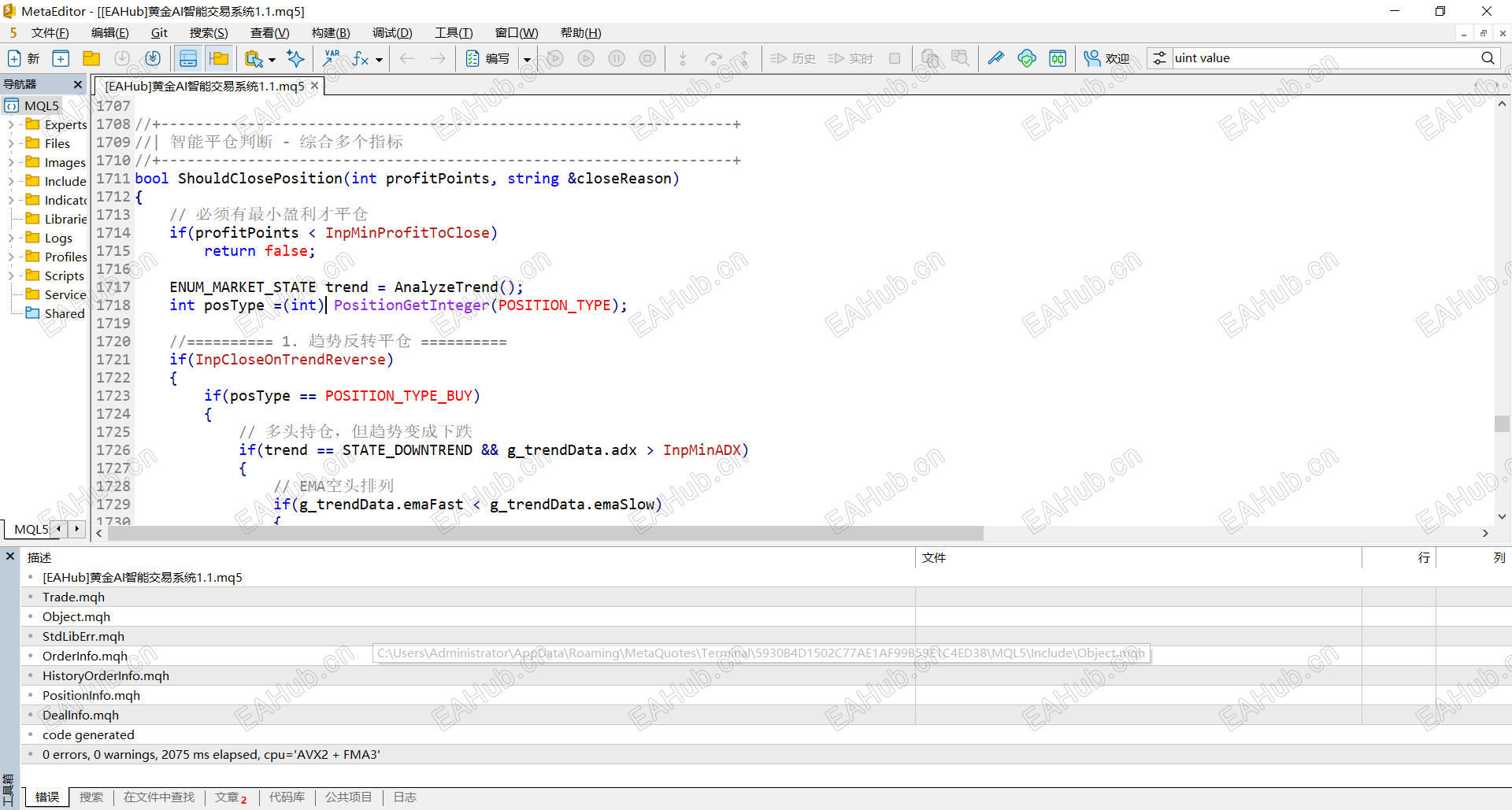Switch to the Articles (文章) tab
This screenshot has height=810, width=1512.
point(231,797)
